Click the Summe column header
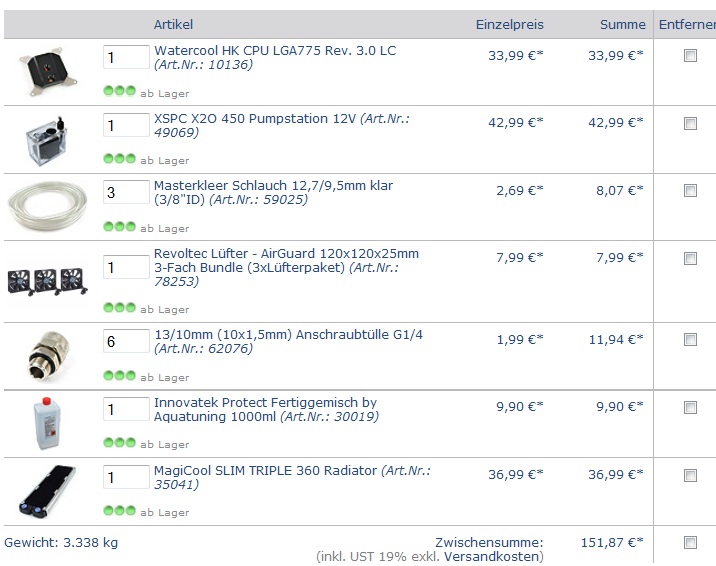Viewport: 716px width, 566px height. (x=623, y=24)
